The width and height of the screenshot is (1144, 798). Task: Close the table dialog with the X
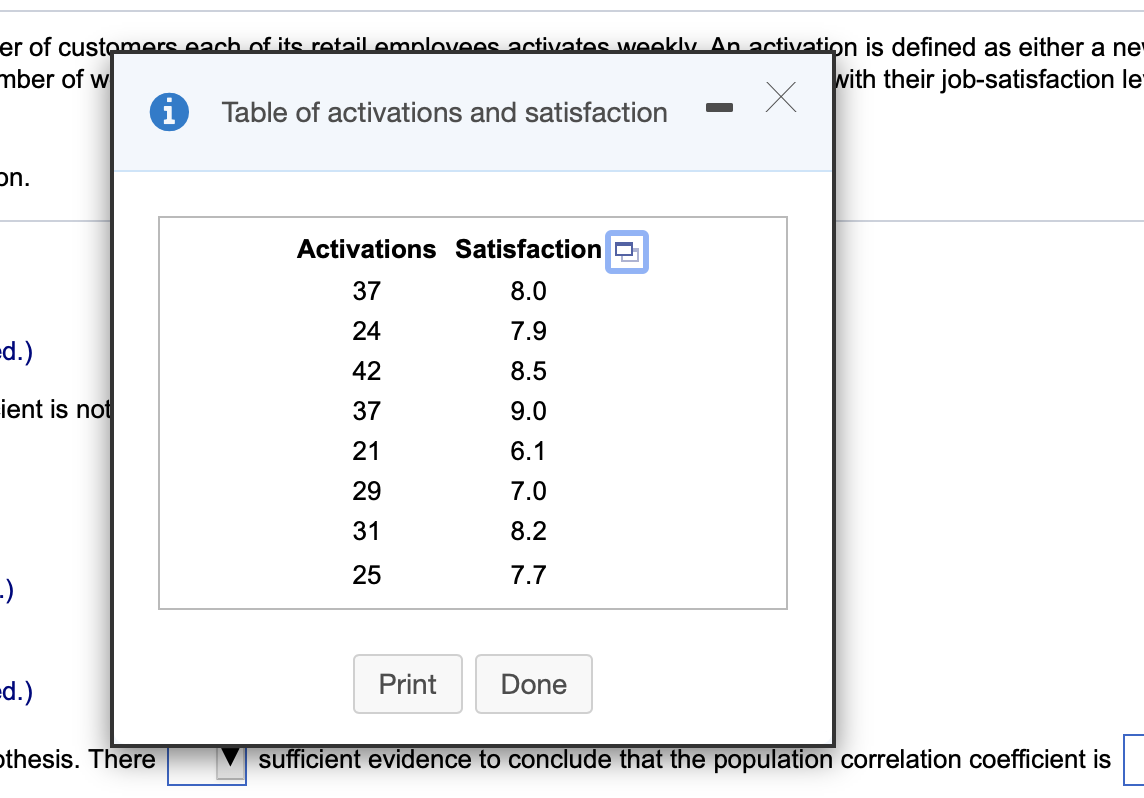(781, 96)
